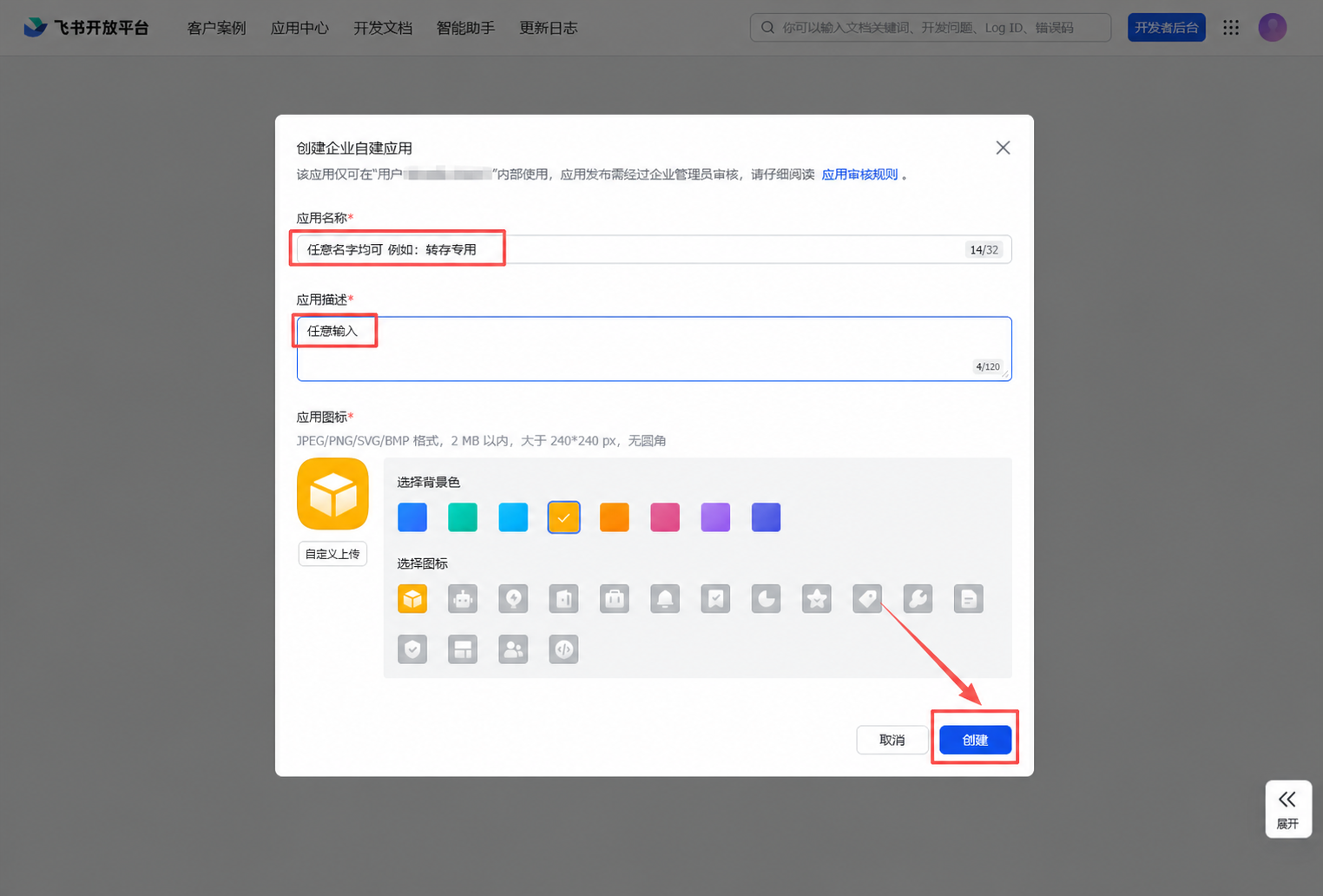Screen dimensions: 1323x896
Task: Focus the 应用描述 text area
Action: 655,349
